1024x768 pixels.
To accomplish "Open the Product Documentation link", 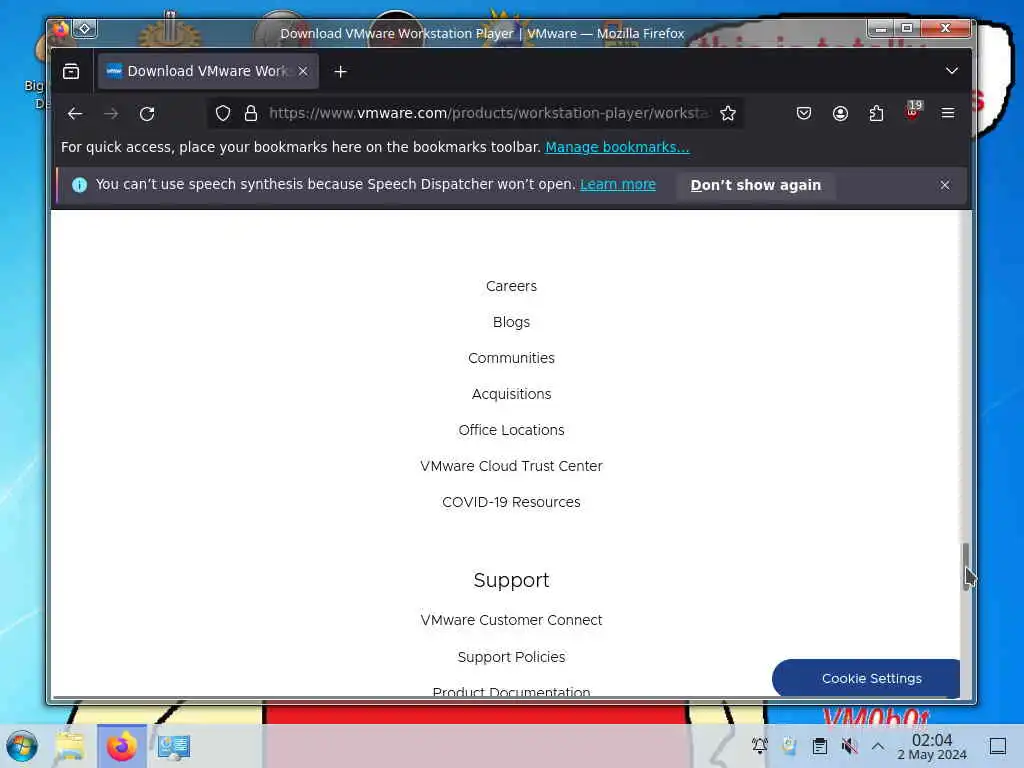I will coord(511,692).
